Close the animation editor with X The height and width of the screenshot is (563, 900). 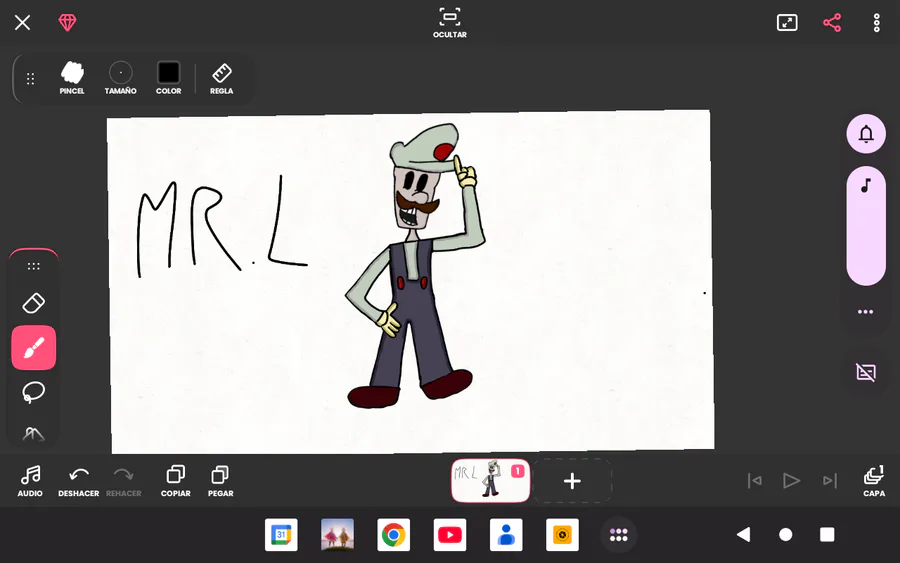[22, 23]
